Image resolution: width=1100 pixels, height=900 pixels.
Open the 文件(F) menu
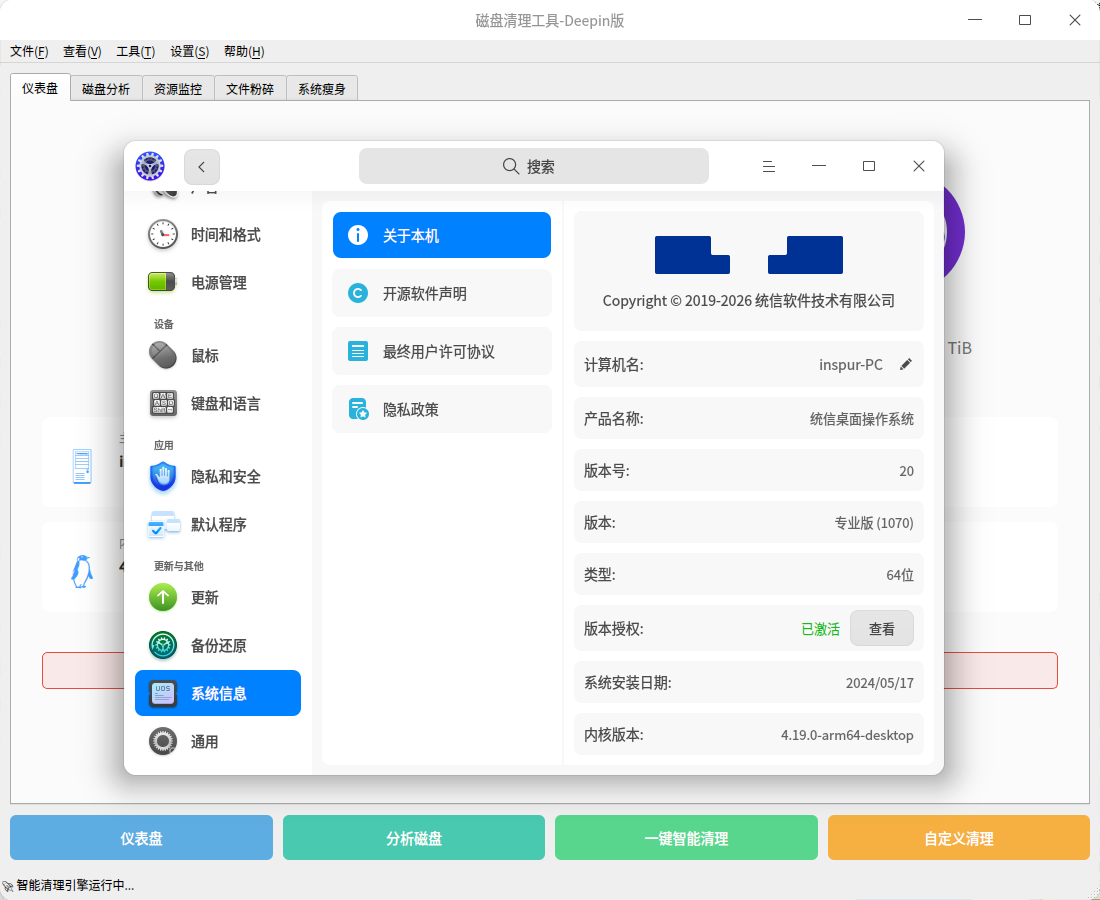29,51
